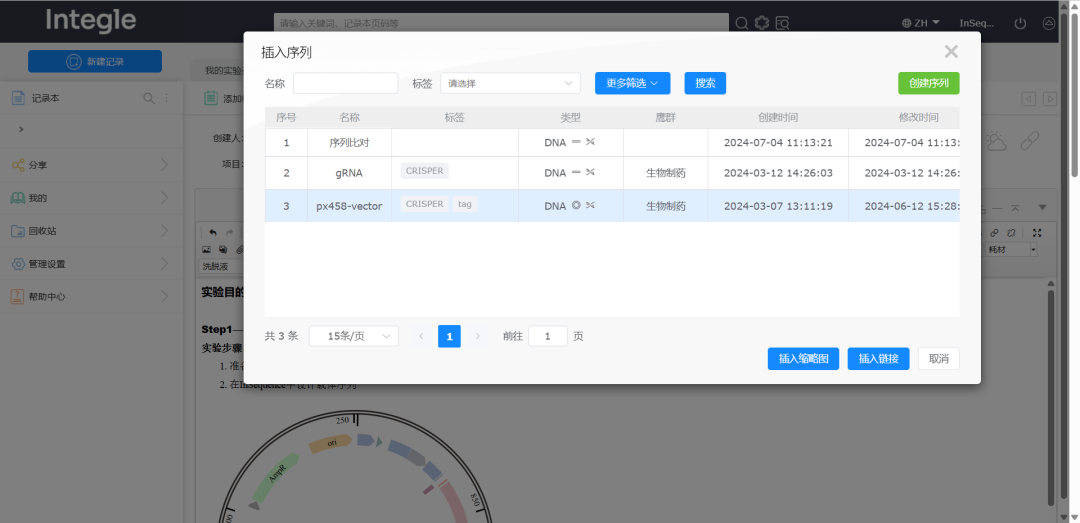The height and width of the screenshot is (523, 1080).
Task: Click the help icon next to 帮助中心
Action: tap(17, 297)
